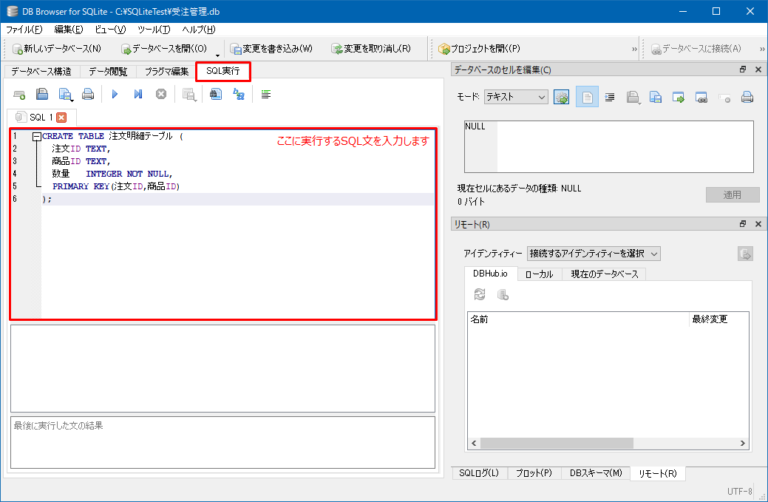Switch to the プラグマ編集 tab
This screenshot has width=768, height=502.
[x=167, y=72]
